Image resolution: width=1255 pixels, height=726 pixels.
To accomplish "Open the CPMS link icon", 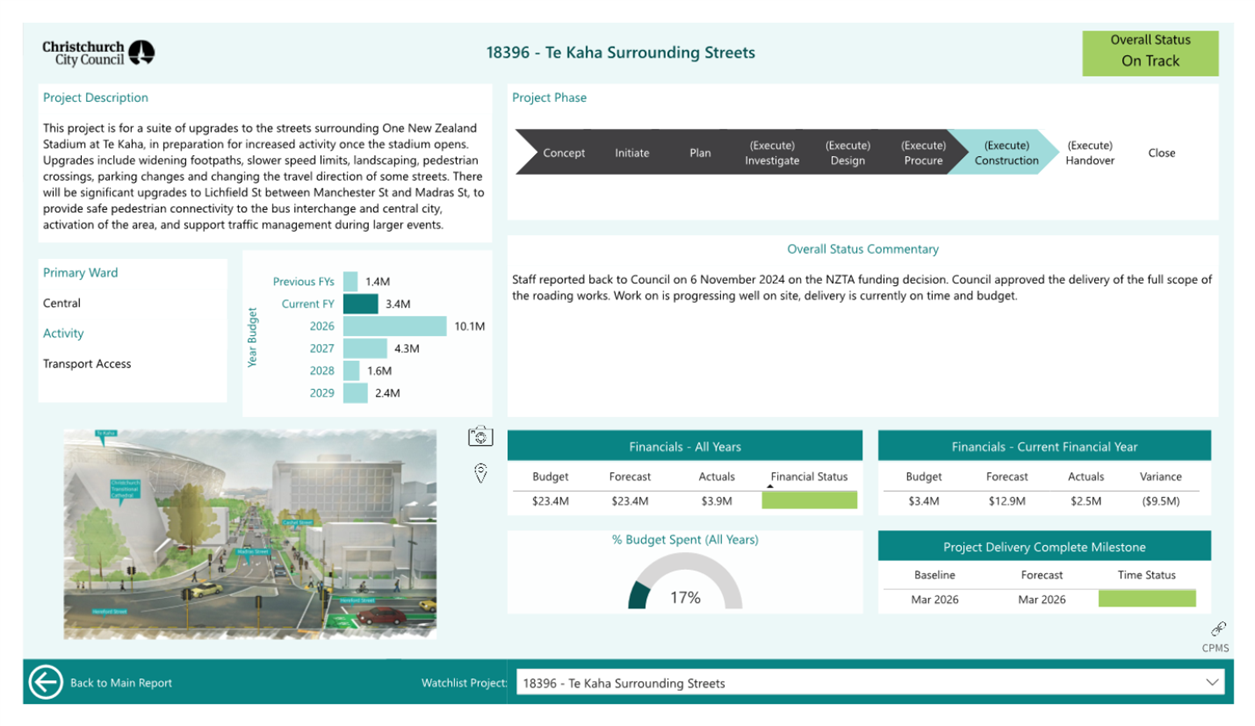I will [x=1218, y=629].
